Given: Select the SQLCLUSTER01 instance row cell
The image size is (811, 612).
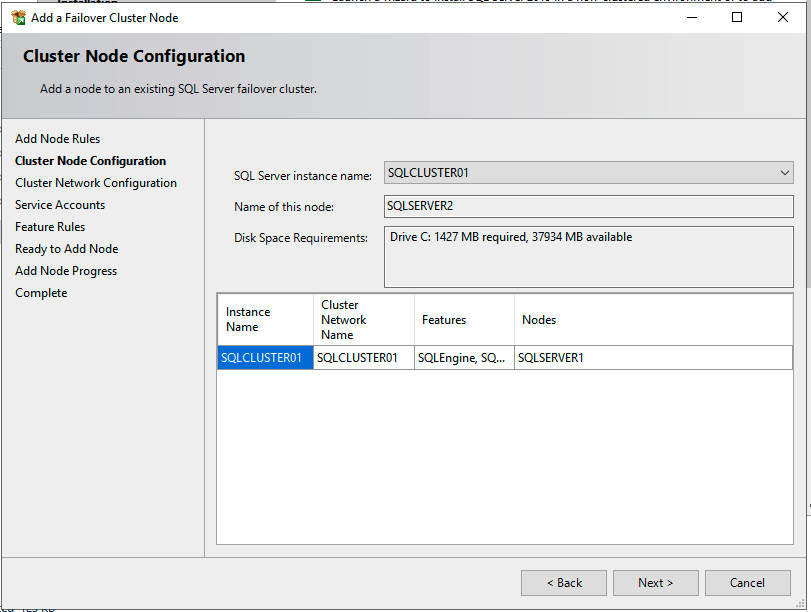Looking at the screenshot, I should pos(265,358).
